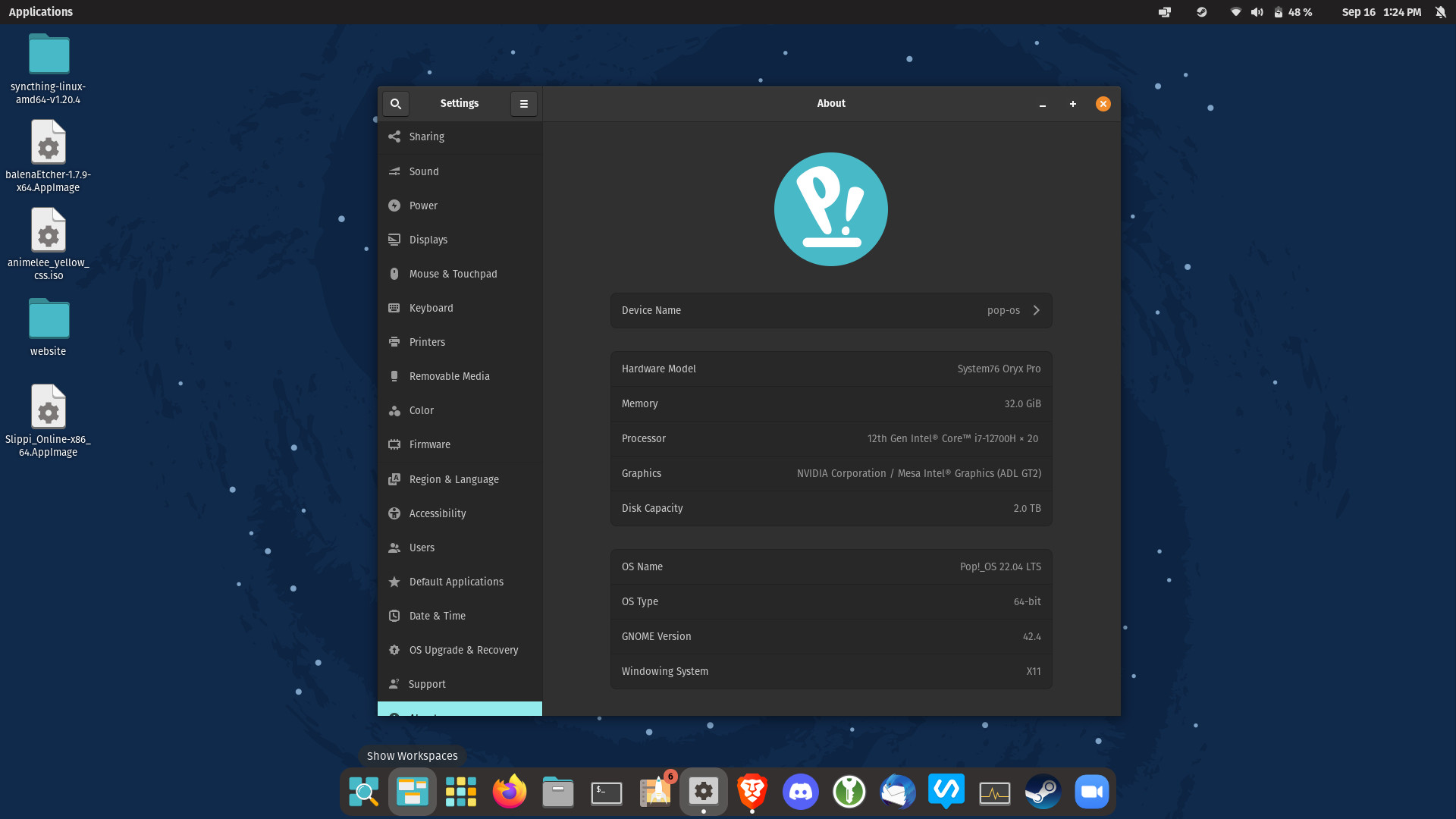Click the volume icon in top bar
This screenshot has width=1456, height=819.
pos(1257,12)
